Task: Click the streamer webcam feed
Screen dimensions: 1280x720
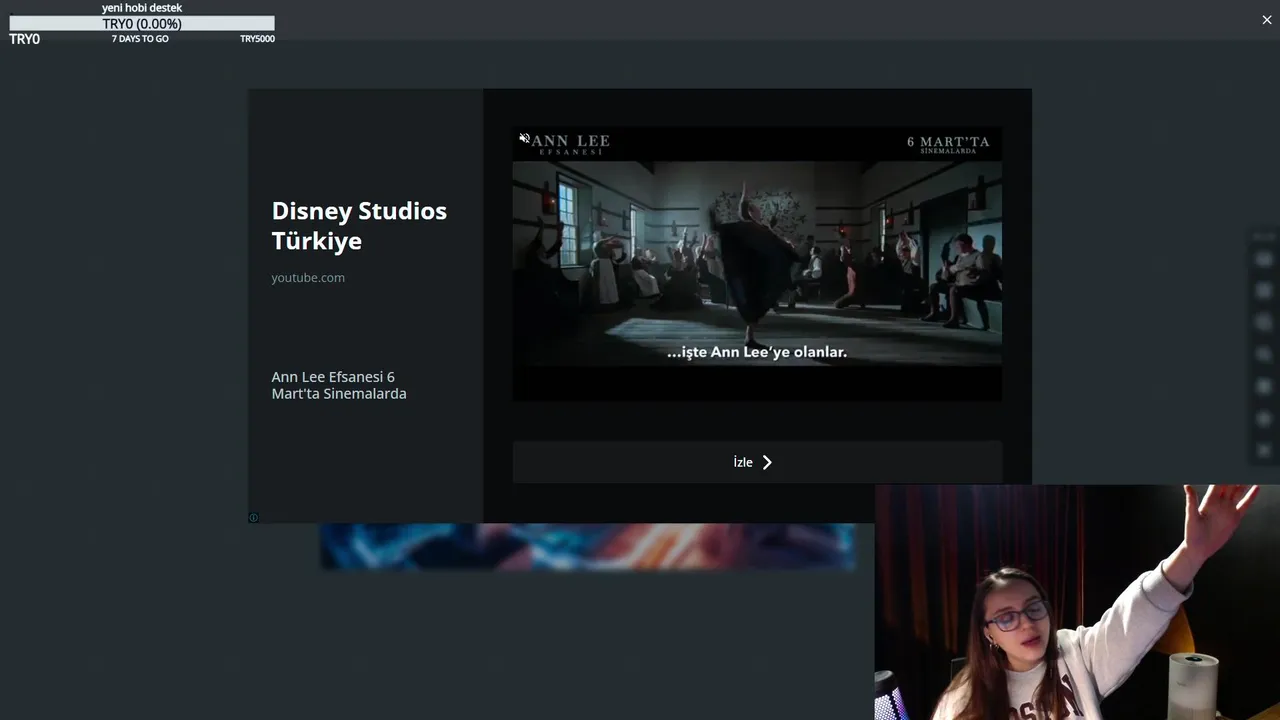Action: [x=1077, y=602]
